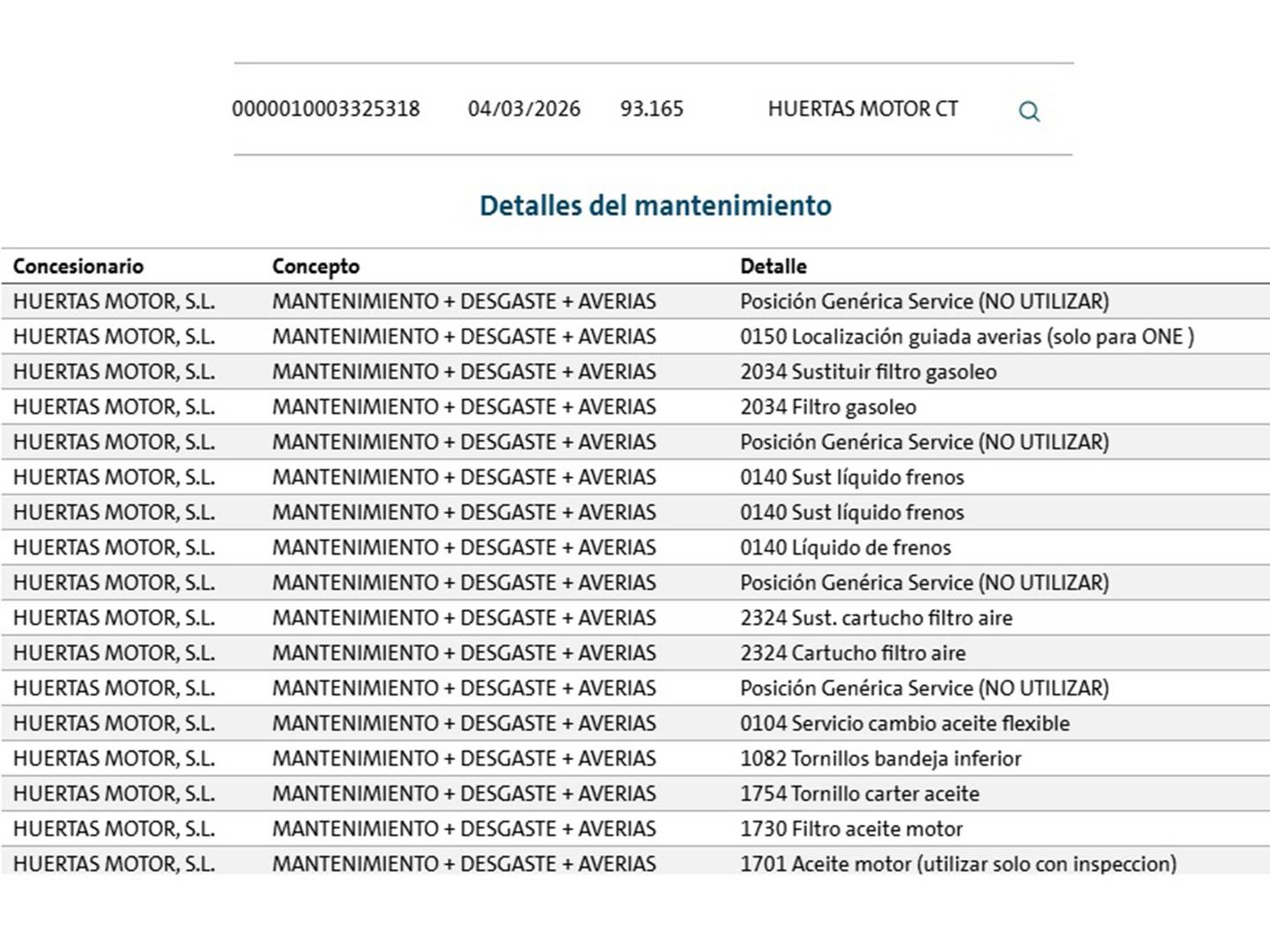1270x952 pixels.
Task: Click the Detalles del mantenimiento heading
Action: tap(655, 205)
